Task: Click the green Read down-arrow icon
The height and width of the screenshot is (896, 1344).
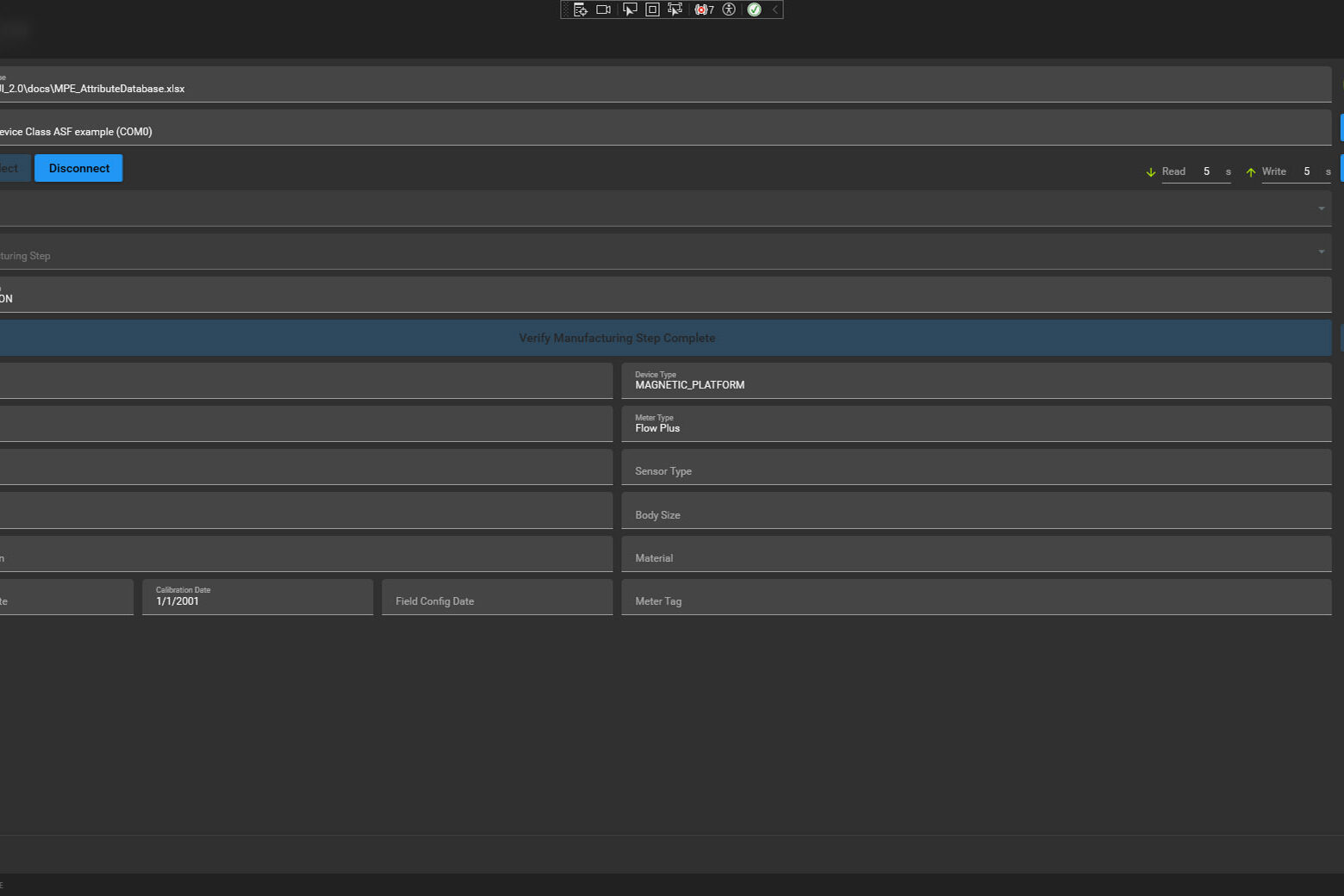Action: click(x=1150, y=172)
